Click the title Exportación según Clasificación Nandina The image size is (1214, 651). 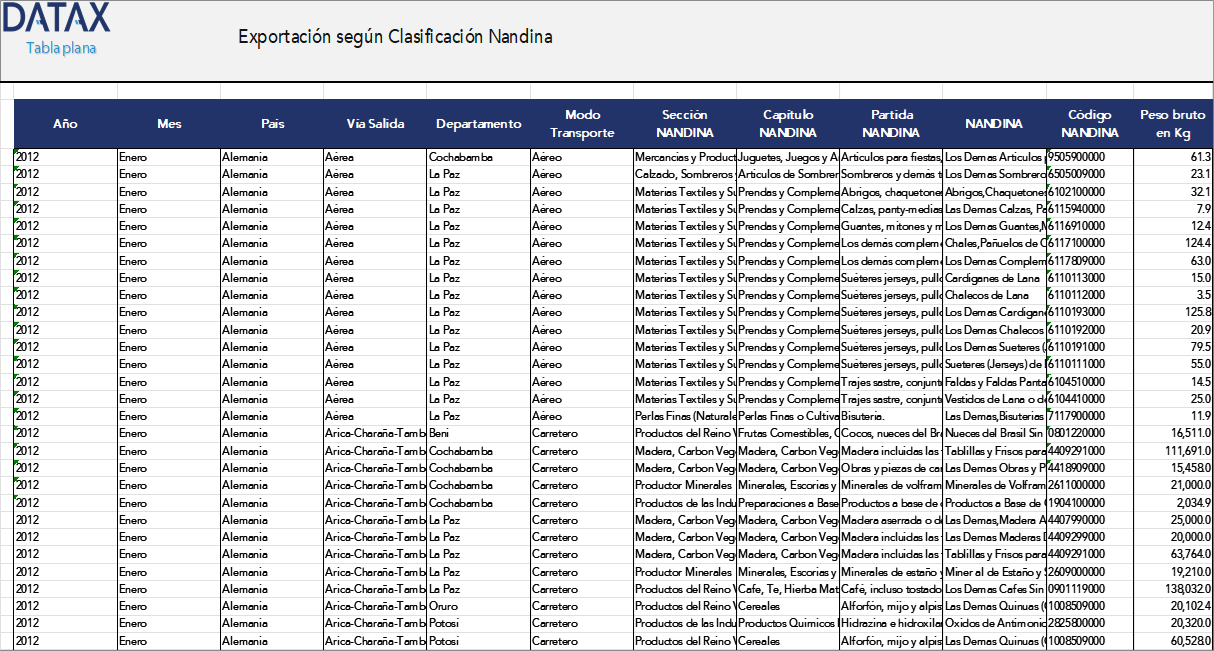click(395, 37)
